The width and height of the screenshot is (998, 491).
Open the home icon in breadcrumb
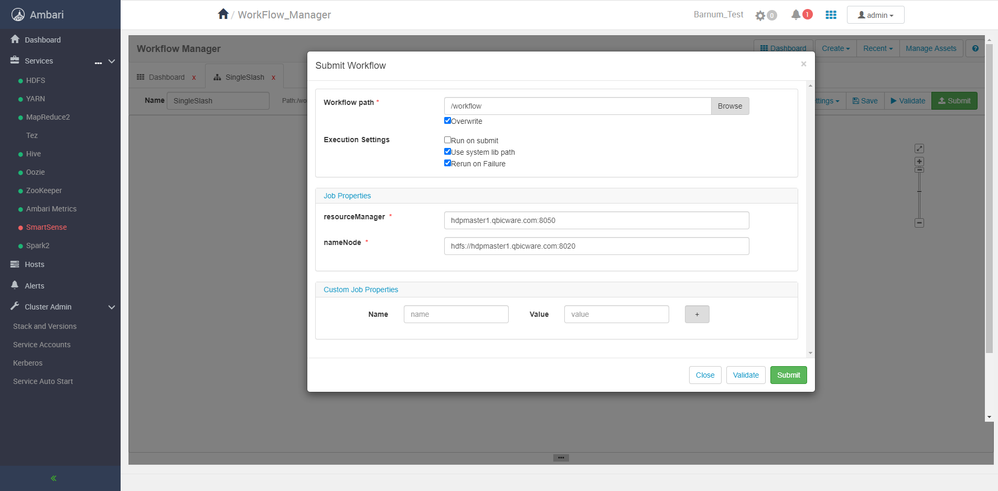pyautogui.click(x=223, y=14)
